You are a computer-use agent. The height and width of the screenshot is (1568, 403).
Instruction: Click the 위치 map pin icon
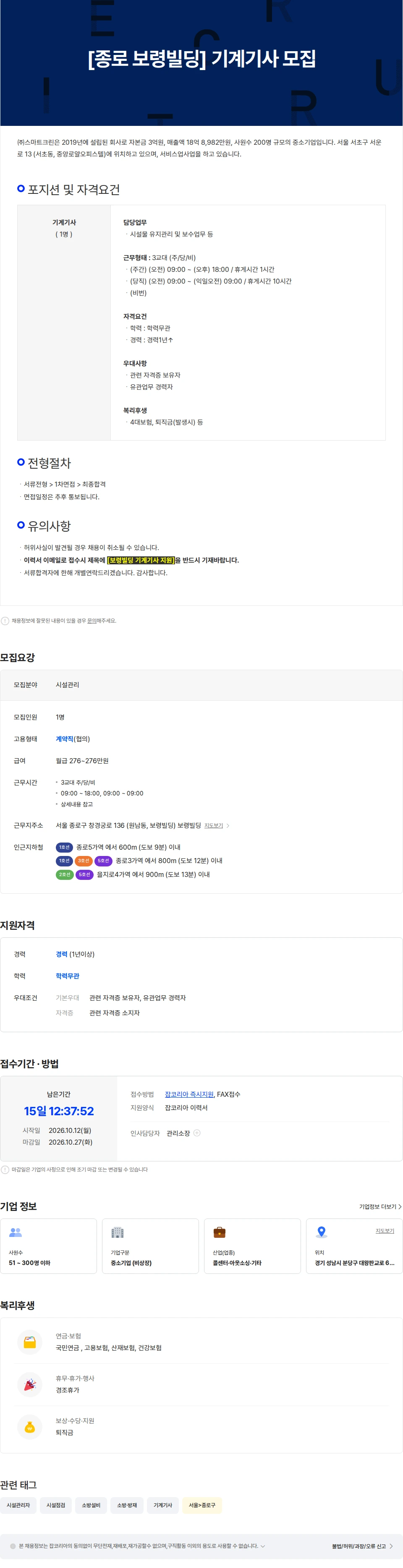pos(322,1232)
